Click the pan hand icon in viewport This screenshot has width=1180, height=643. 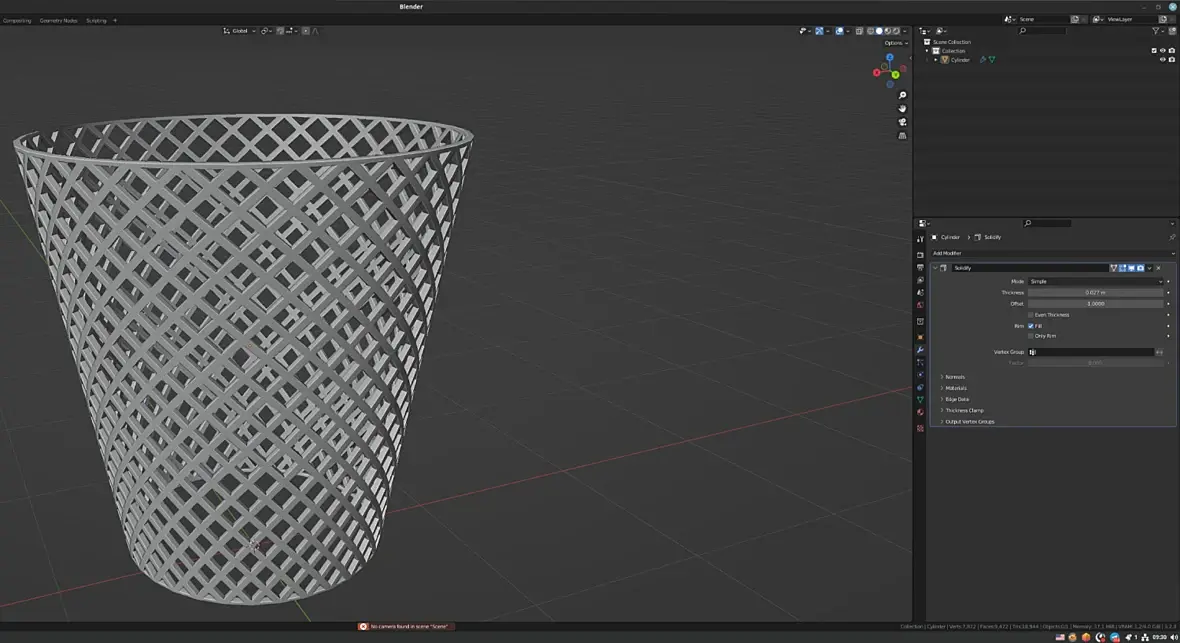(x=902, y=108)
